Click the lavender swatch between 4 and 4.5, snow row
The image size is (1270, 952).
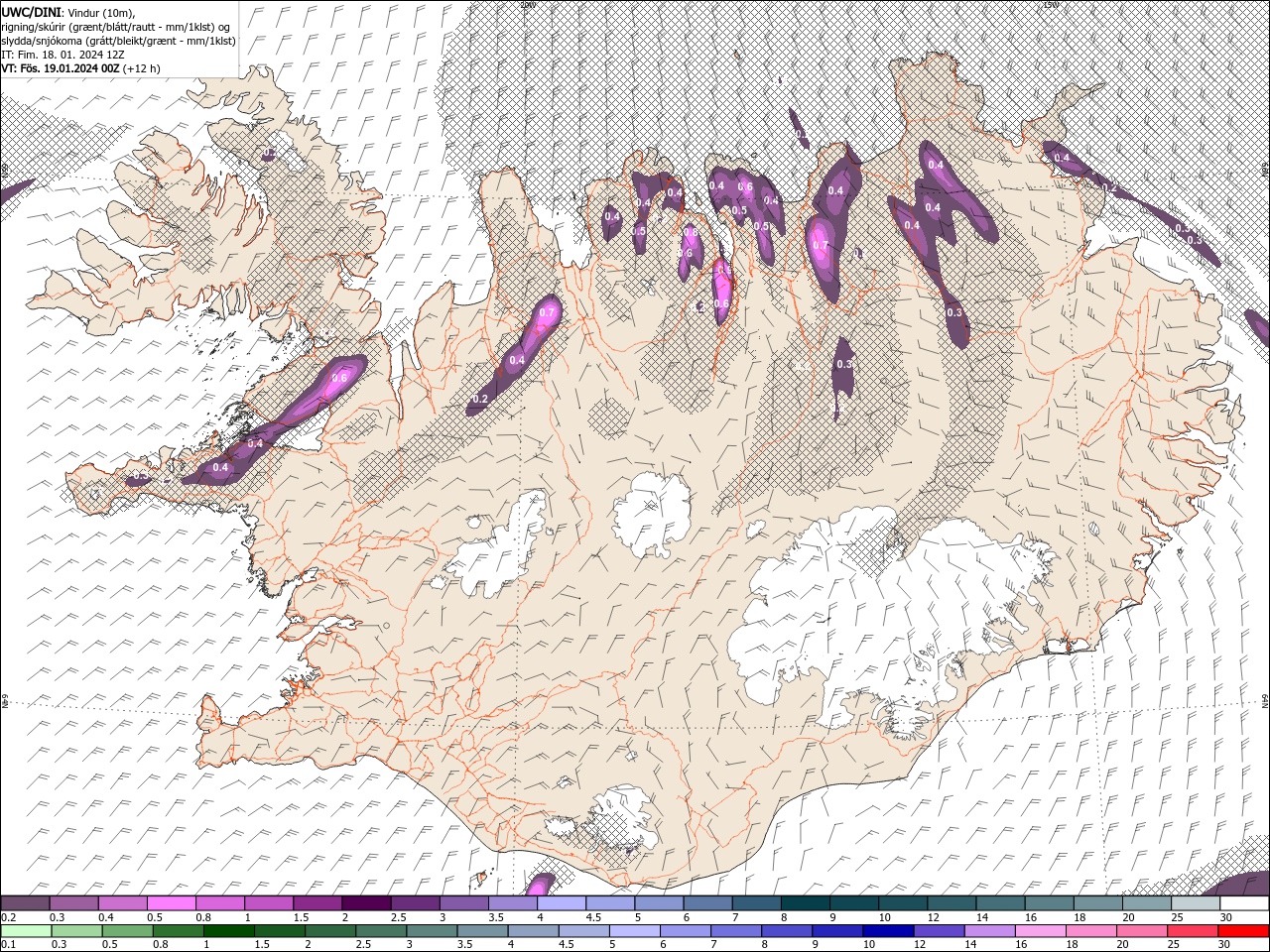(562, 903)
